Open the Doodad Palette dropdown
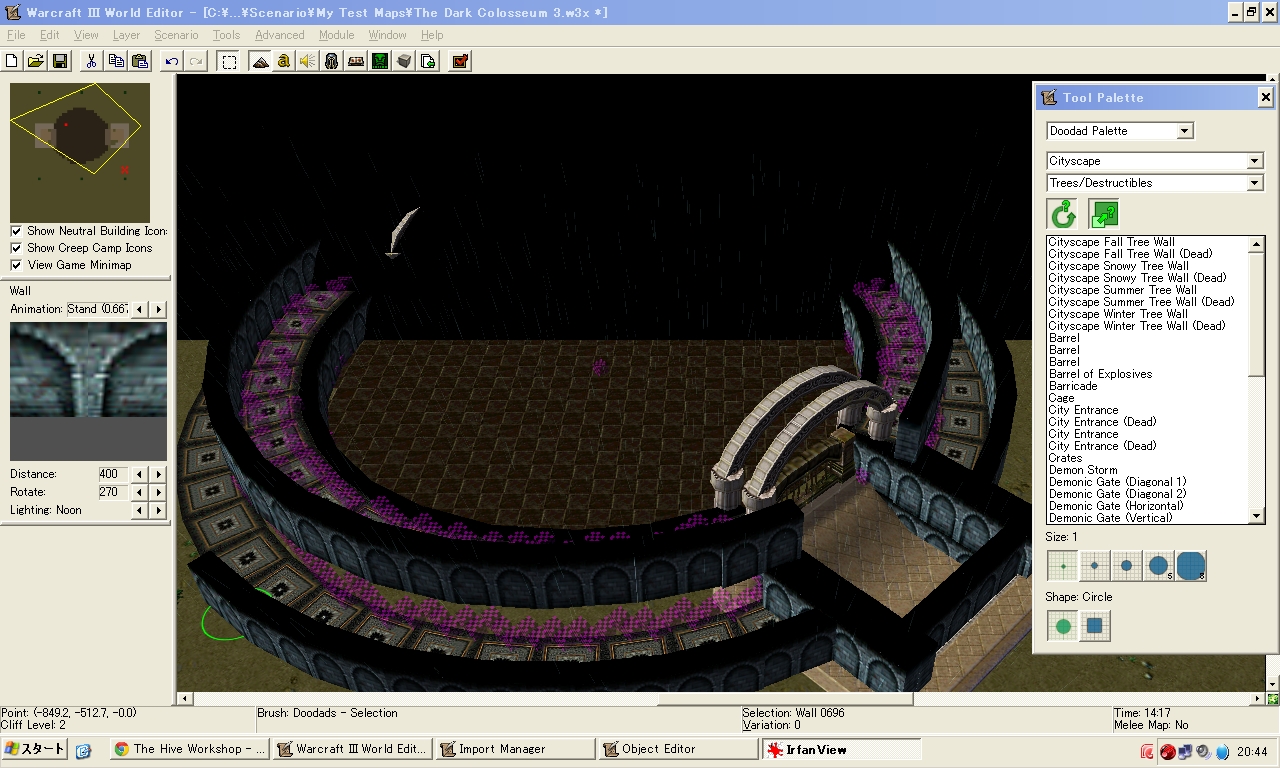1280x768 pixels. click(x=1120, y=131)
